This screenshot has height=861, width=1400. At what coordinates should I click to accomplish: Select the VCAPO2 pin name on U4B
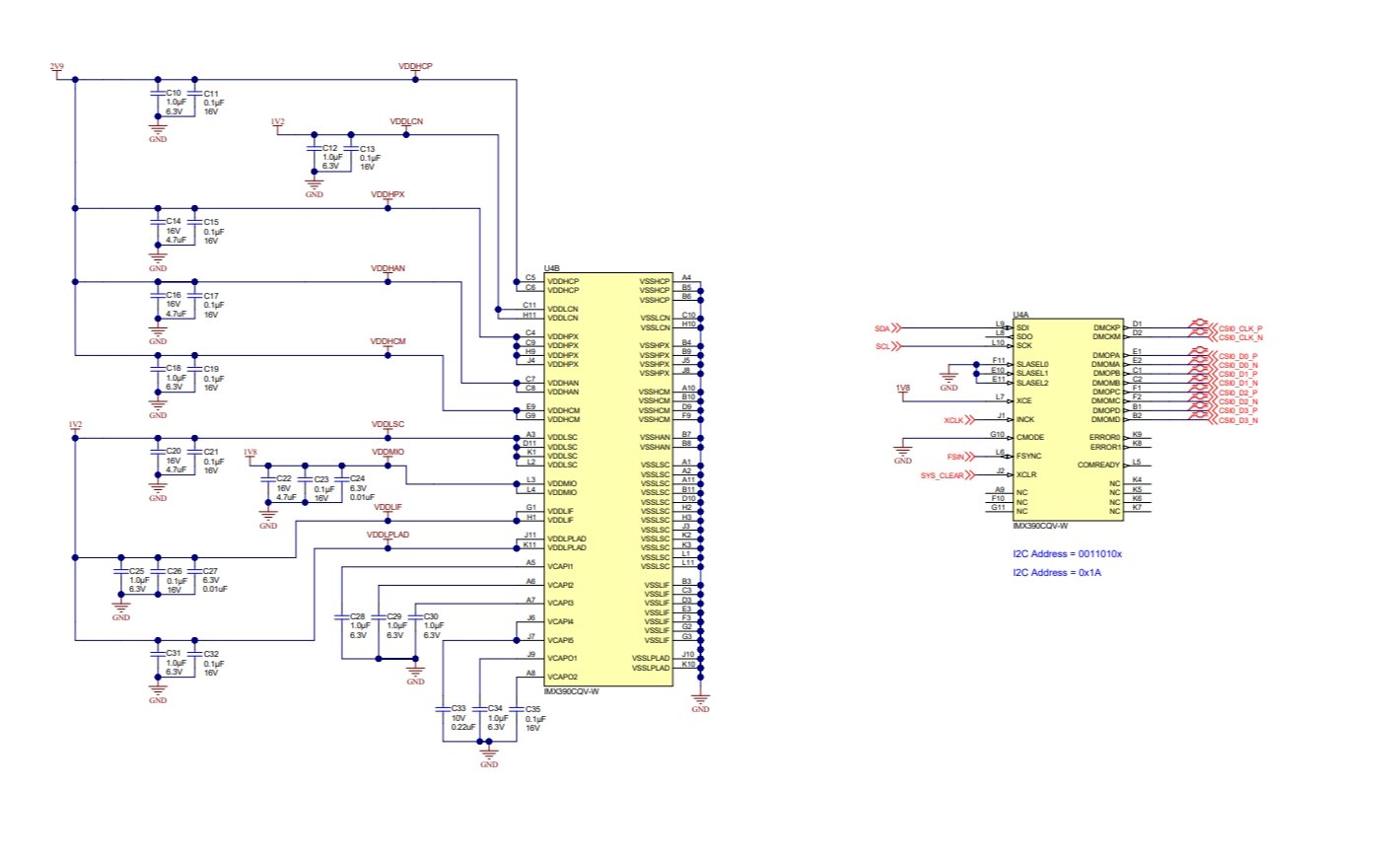pyautogui.click(x=562, y=677)
